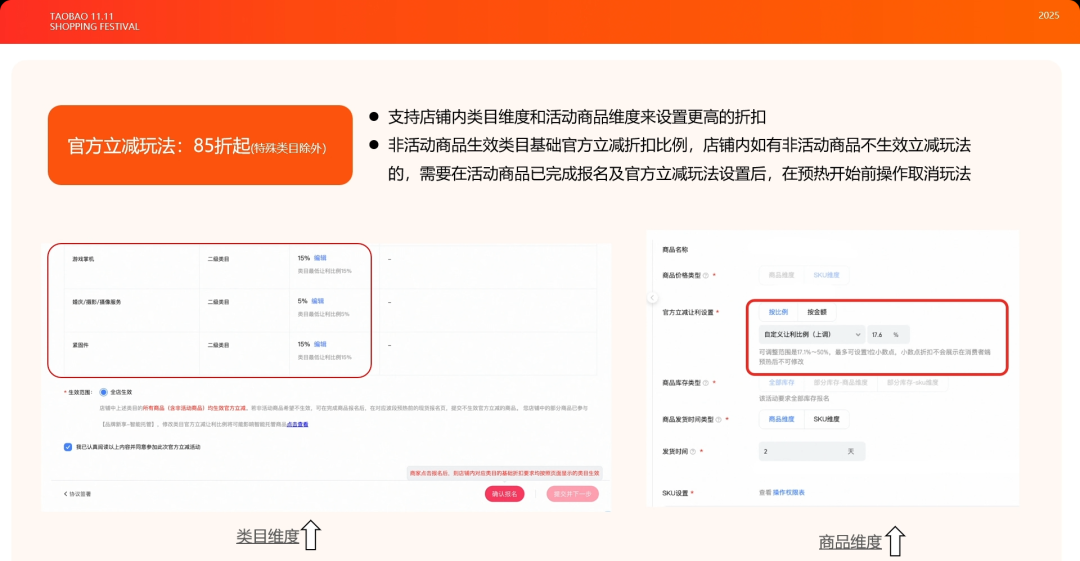
Task: Click the 2025 text in header
Action: pyautogui.click(x=1048, y=15)
